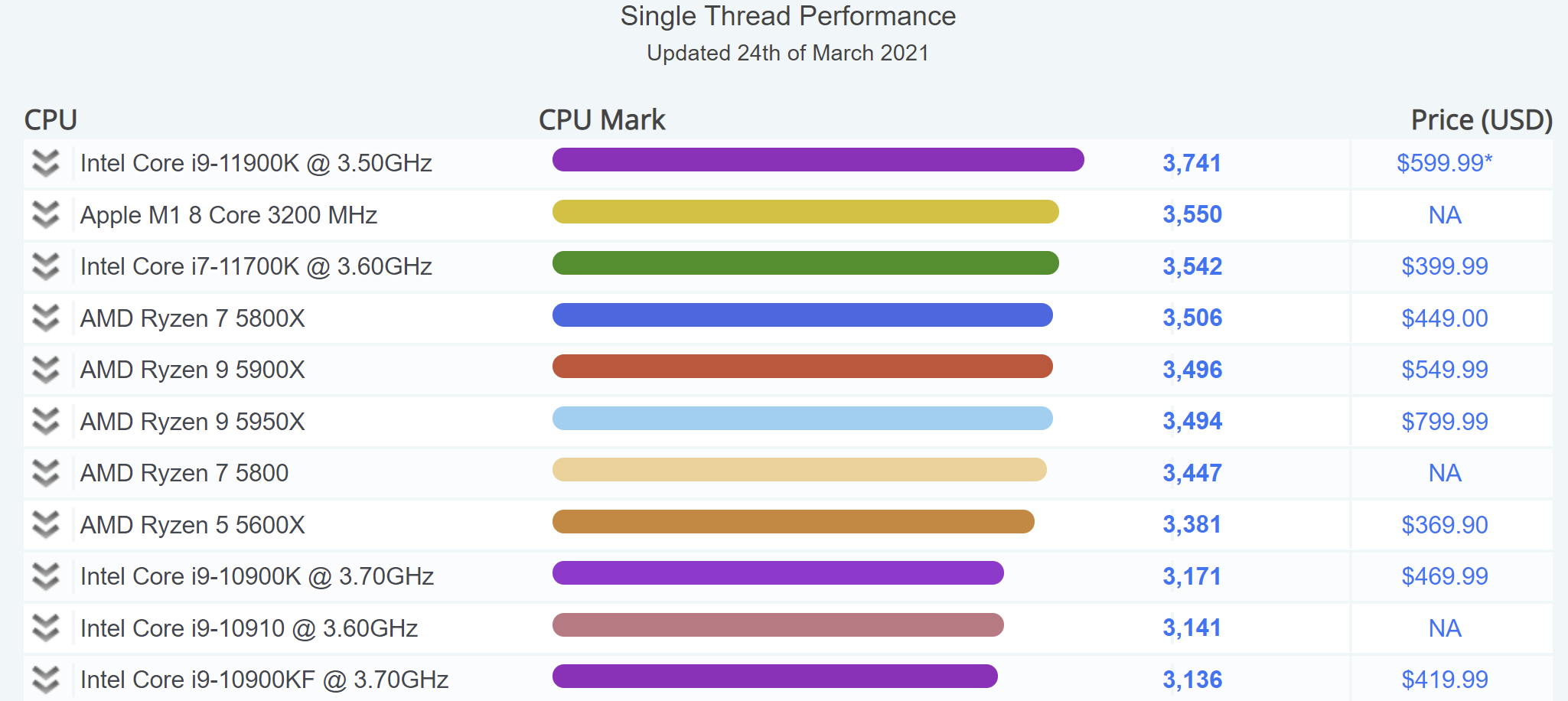Open the $449.00 price for Ryzen 7 5800X
The image size is (1568, 701).
pyautogui.click(x=1444, y=318)
